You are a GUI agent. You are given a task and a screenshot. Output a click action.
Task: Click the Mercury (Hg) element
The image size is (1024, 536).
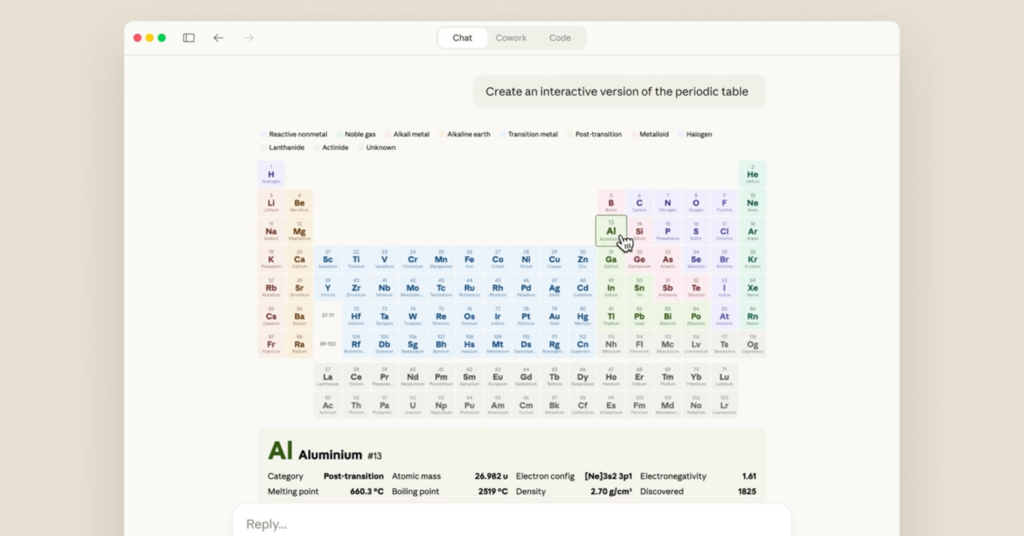[583, 316]
